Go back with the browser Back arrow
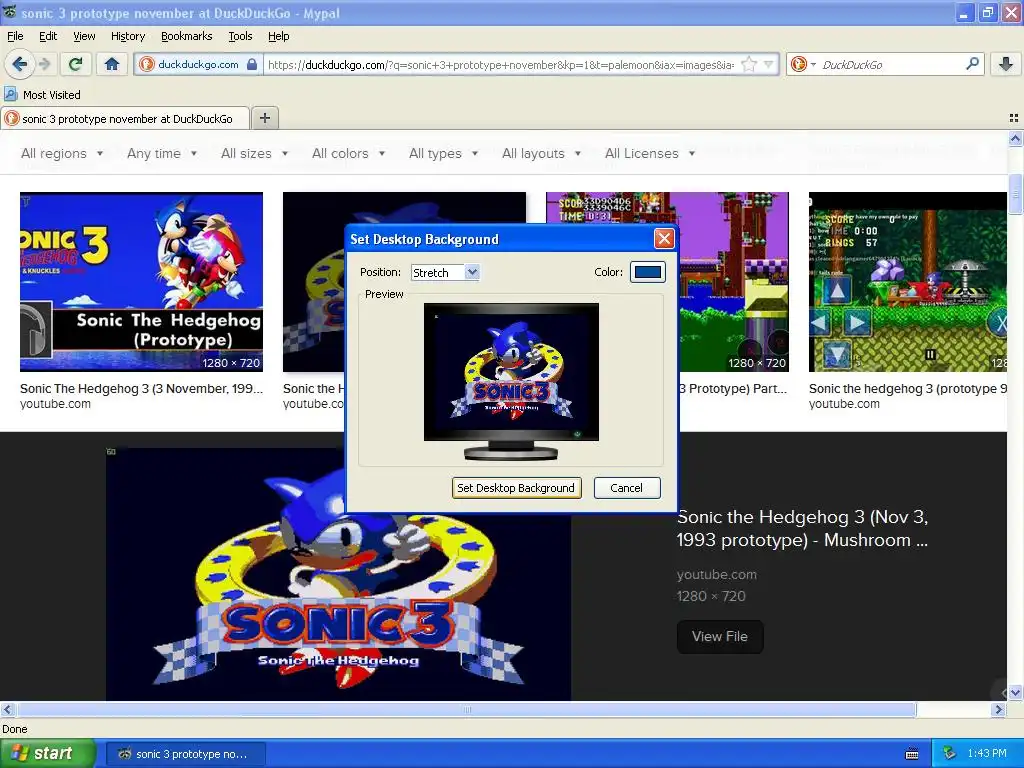 click(x=20, y=64)
